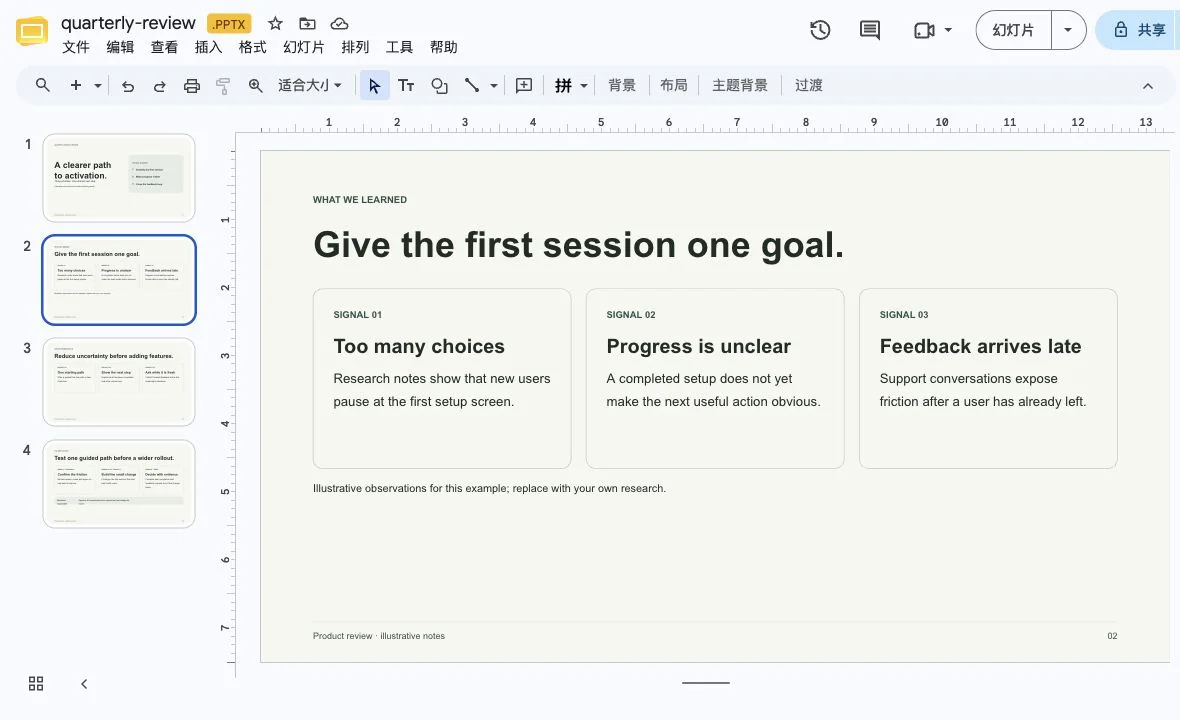Open the new slide layout dropdown arrow
This screenshot has height=720, width=1180.
point(98,86)
